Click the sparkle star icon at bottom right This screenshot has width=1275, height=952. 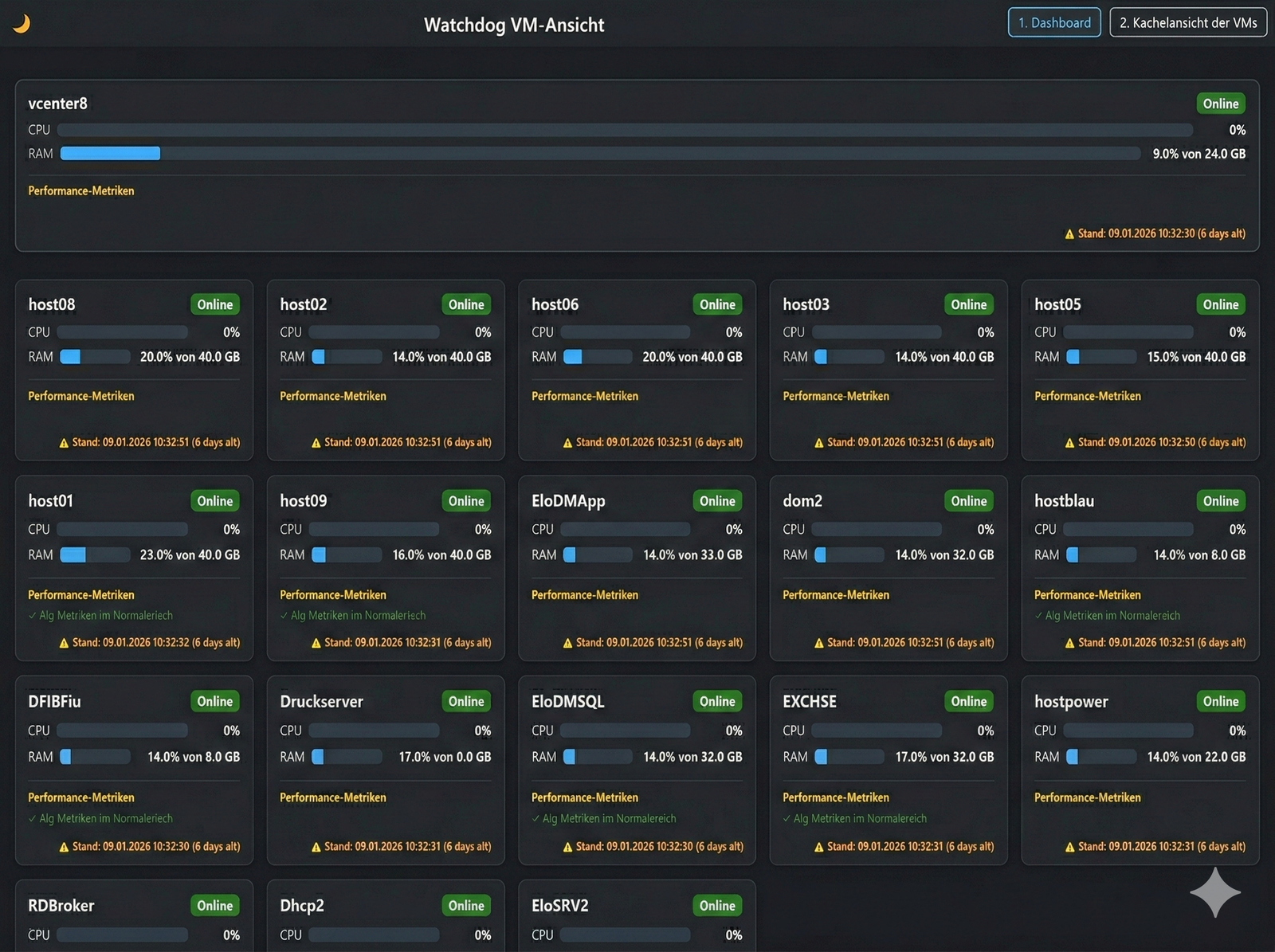pos(1214,892)
